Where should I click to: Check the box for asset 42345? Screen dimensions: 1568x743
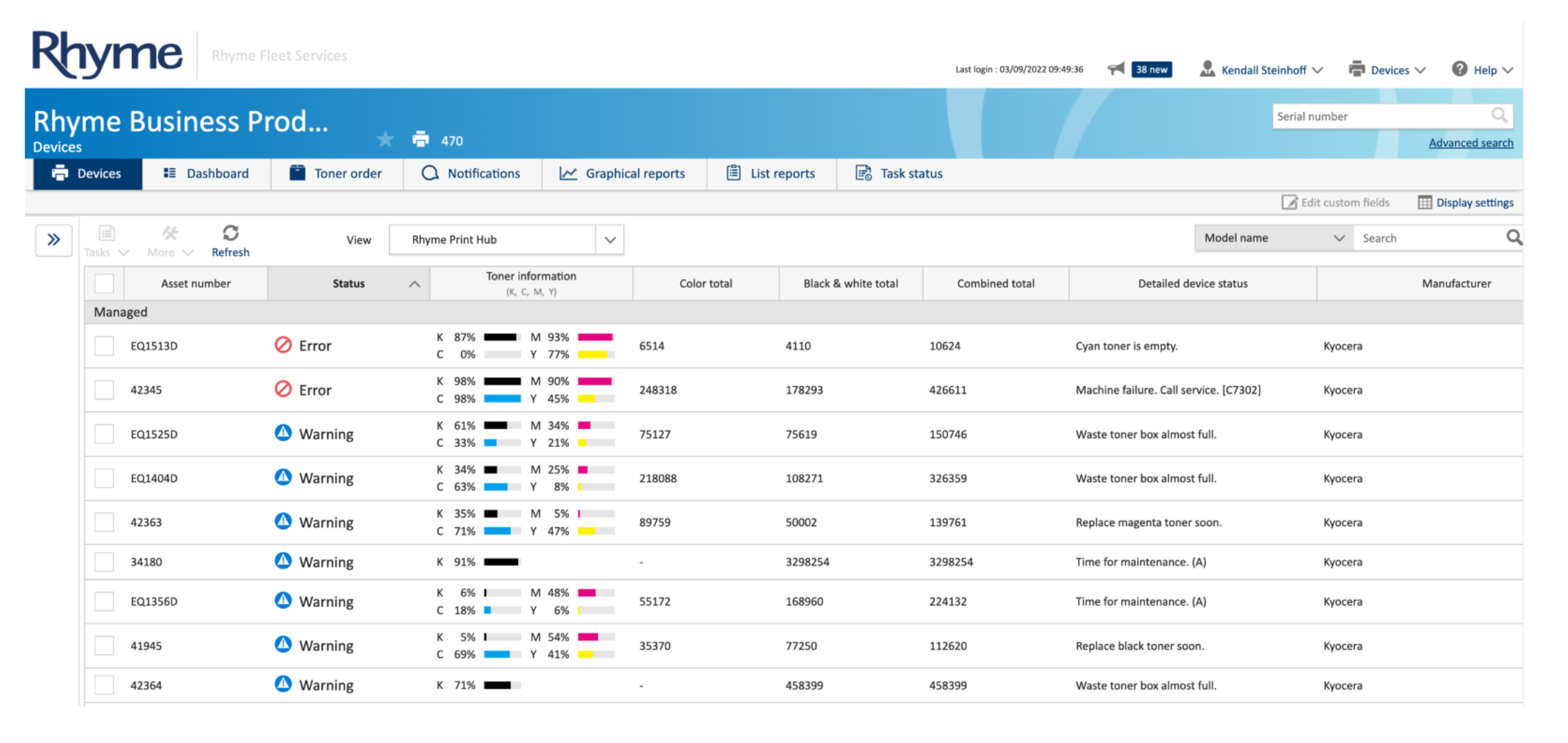[104, 389]
